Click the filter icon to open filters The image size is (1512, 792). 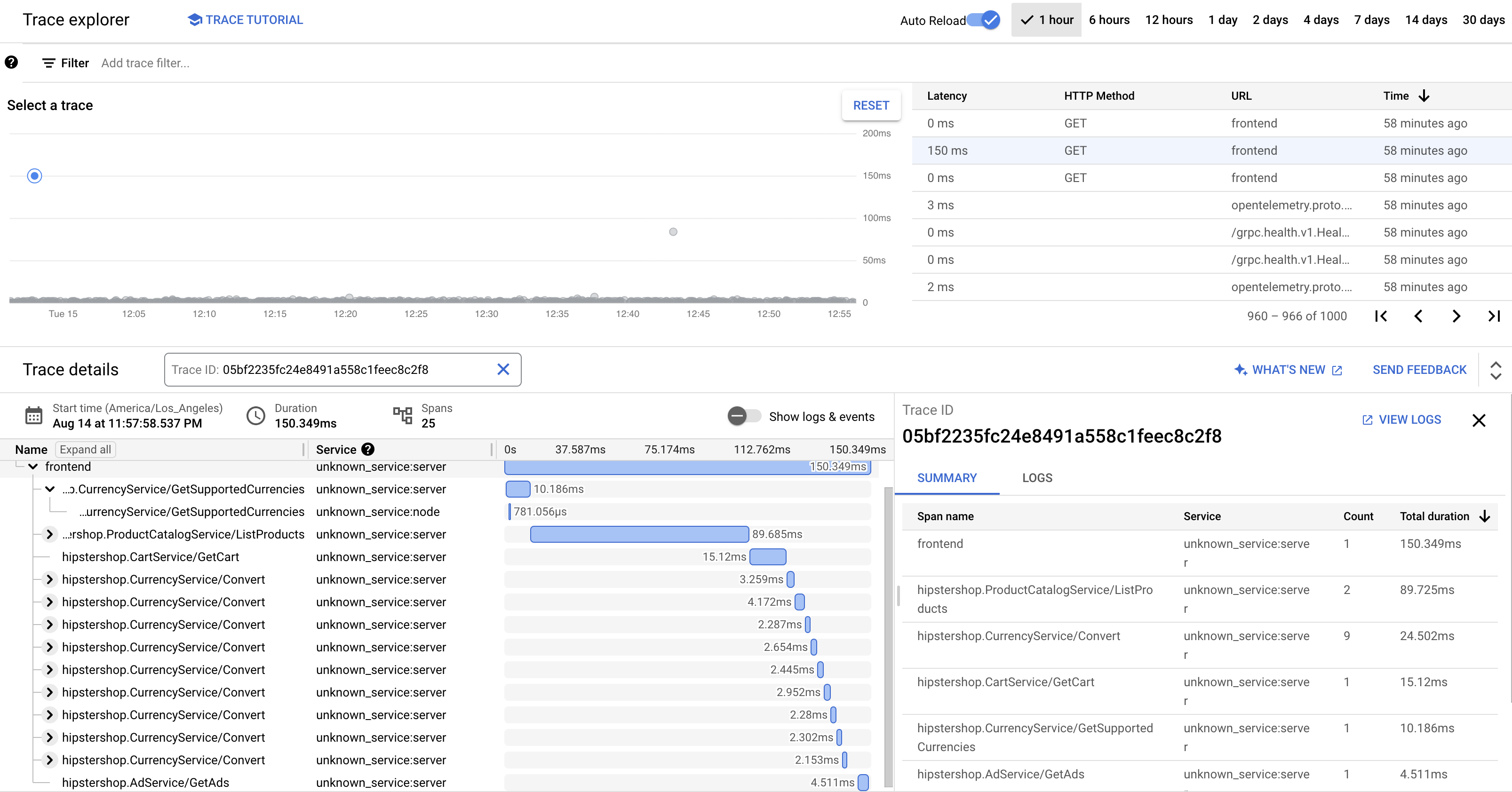(47, 63)
